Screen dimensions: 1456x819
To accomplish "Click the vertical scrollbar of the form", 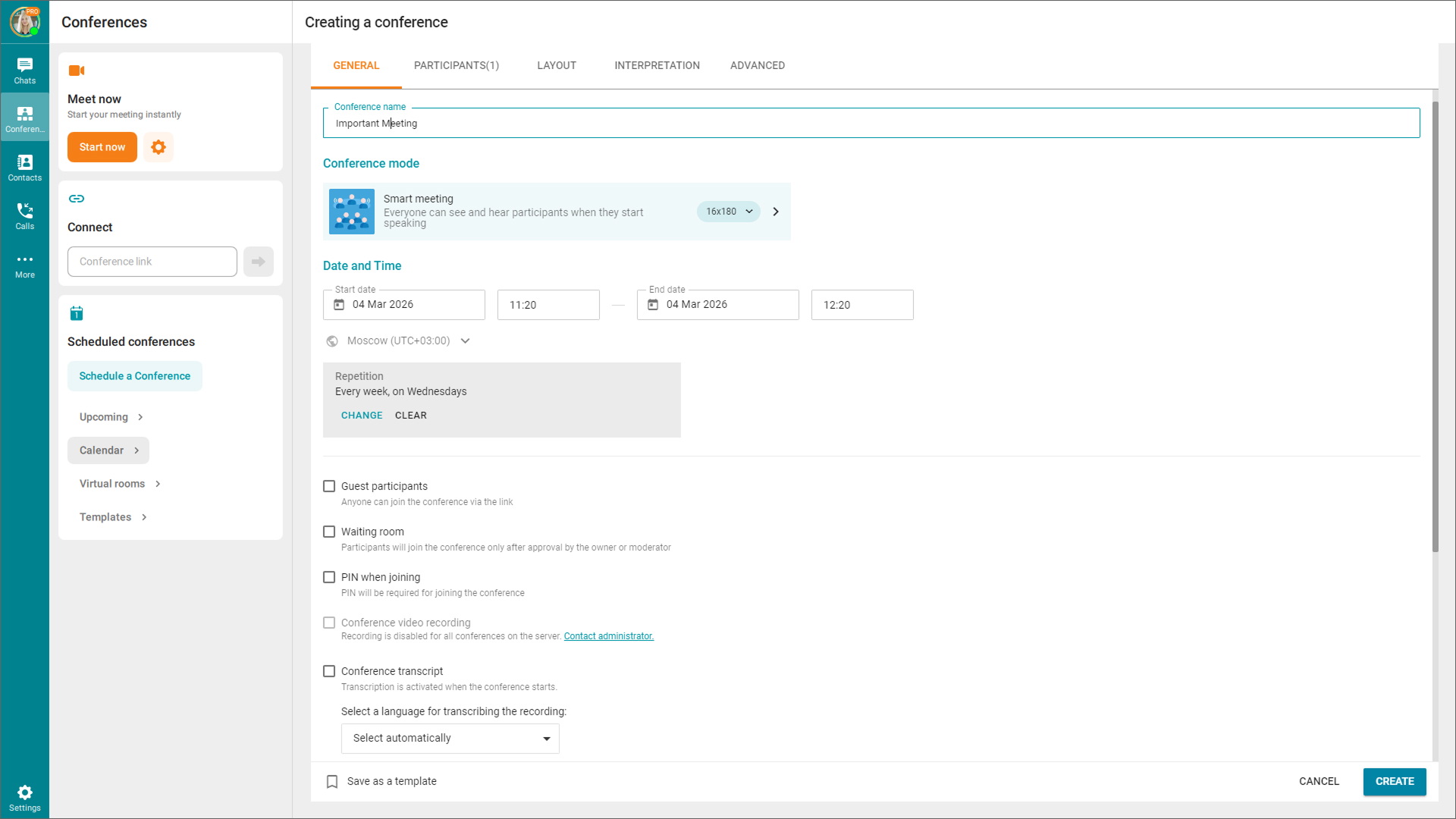I will pyautogui.click(x=1435, y=326).
